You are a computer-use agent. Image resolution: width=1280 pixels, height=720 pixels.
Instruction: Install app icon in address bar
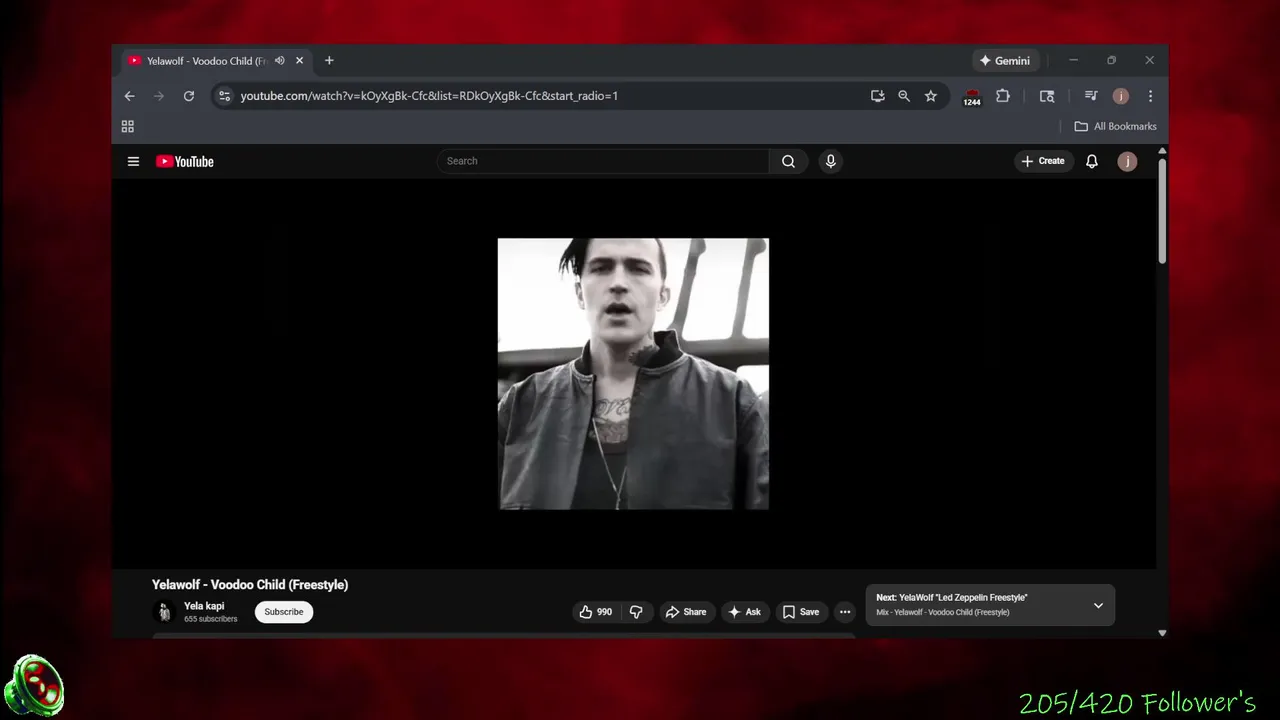(x=877, y=96)
